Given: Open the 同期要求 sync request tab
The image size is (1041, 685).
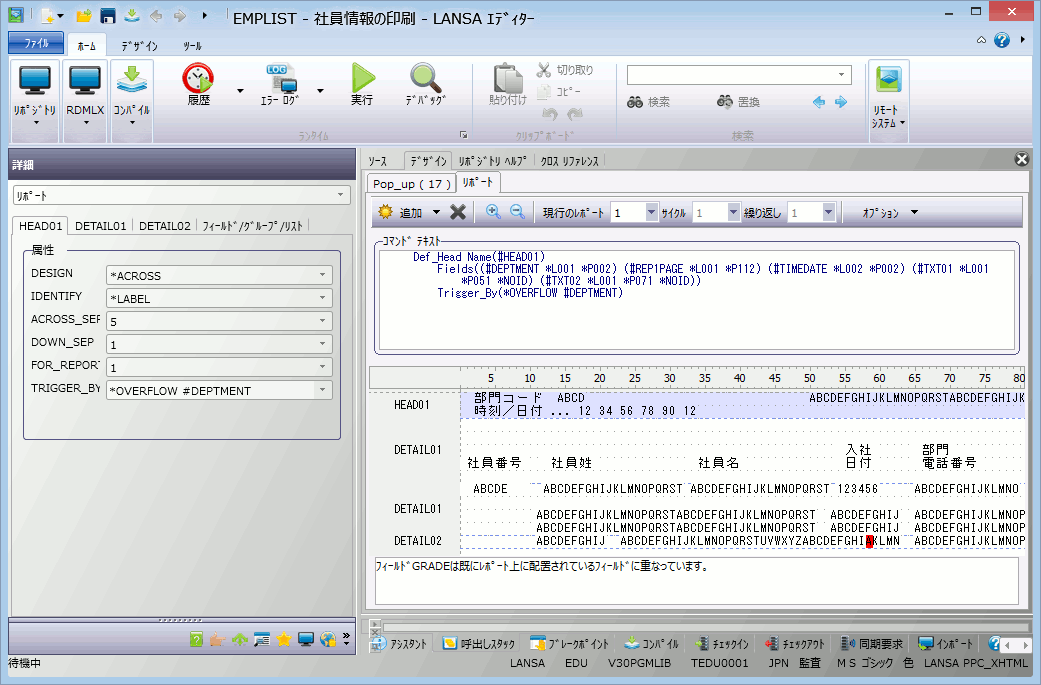Looking at the screenshot, I should click(872, 644).
